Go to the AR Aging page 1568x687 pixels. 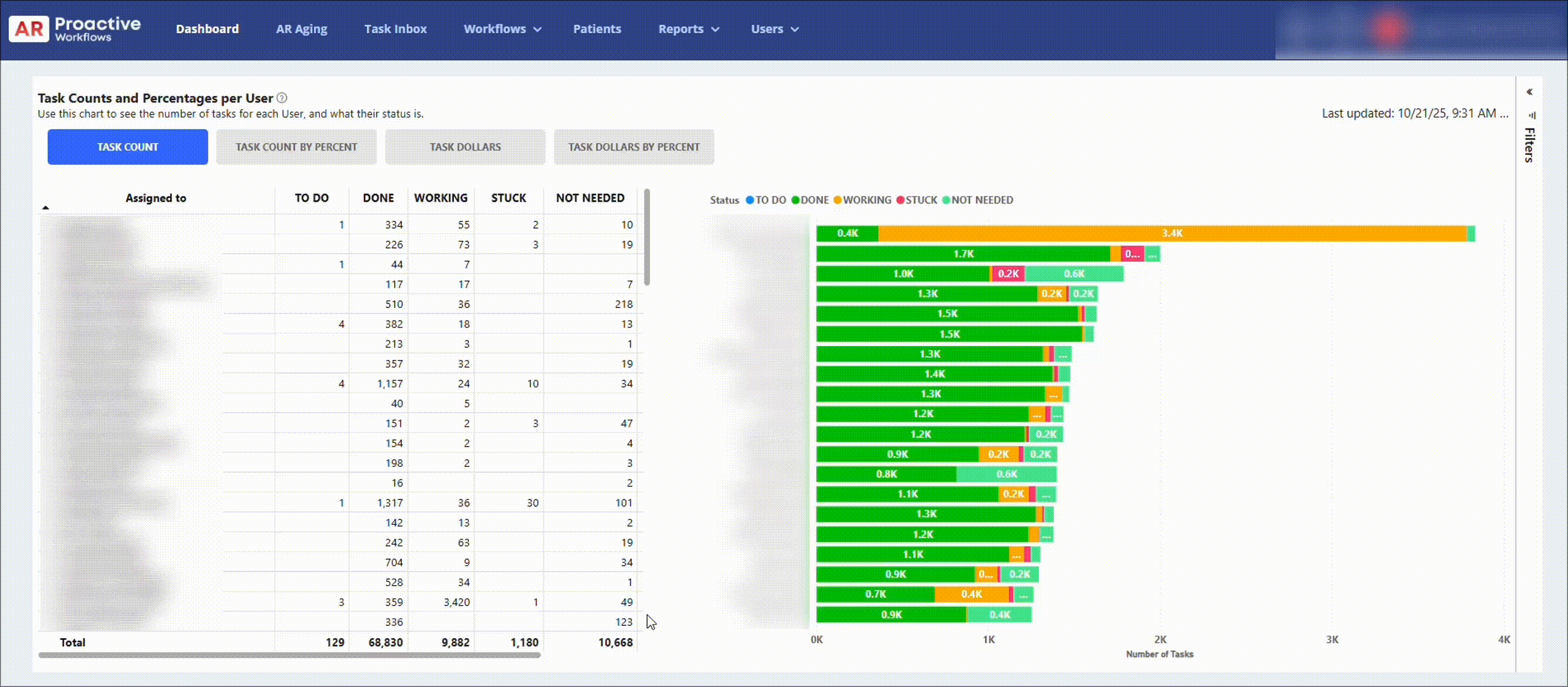click(301, 29)
